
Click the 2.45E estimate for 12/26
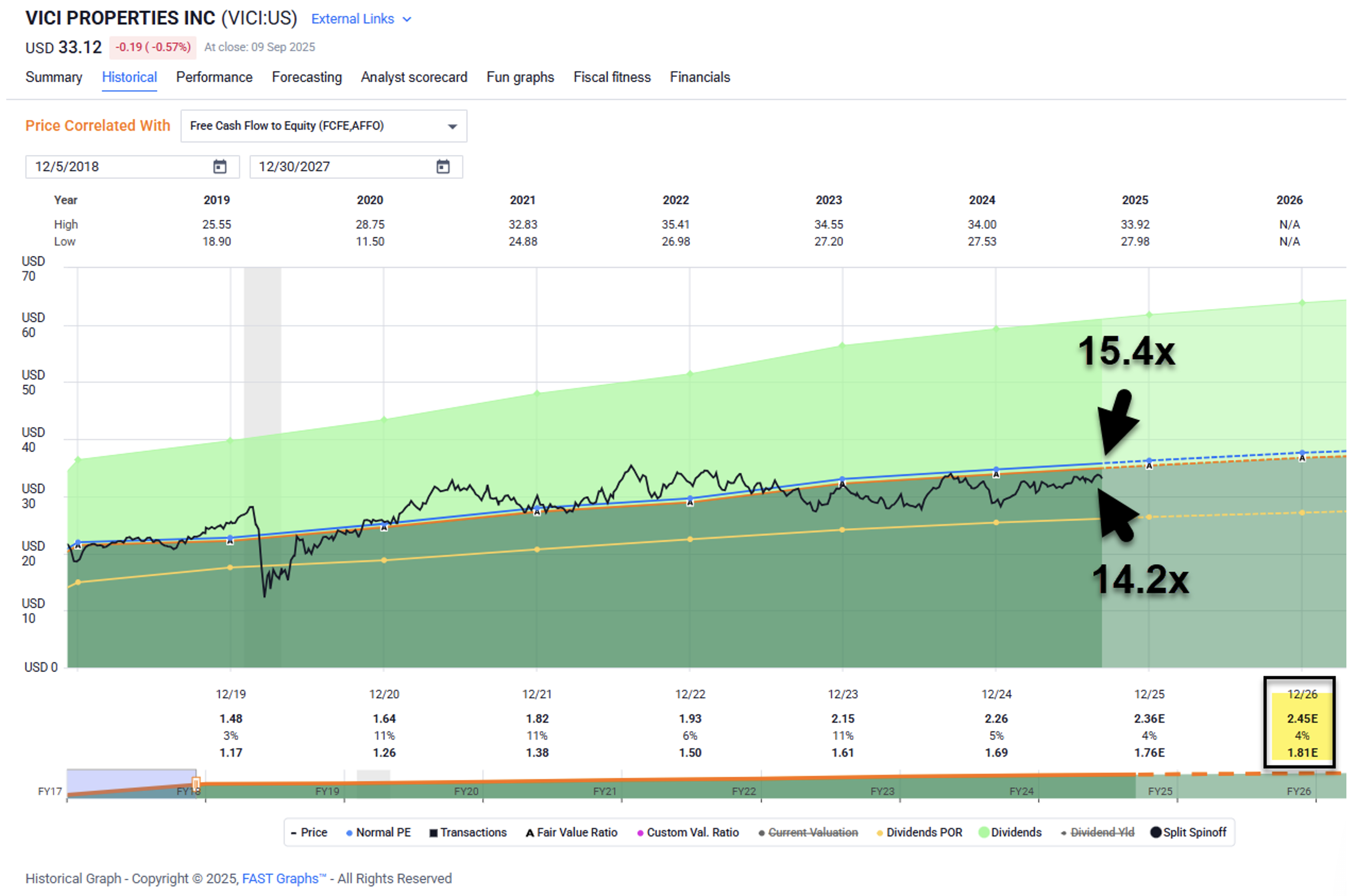pos(1303,719)
